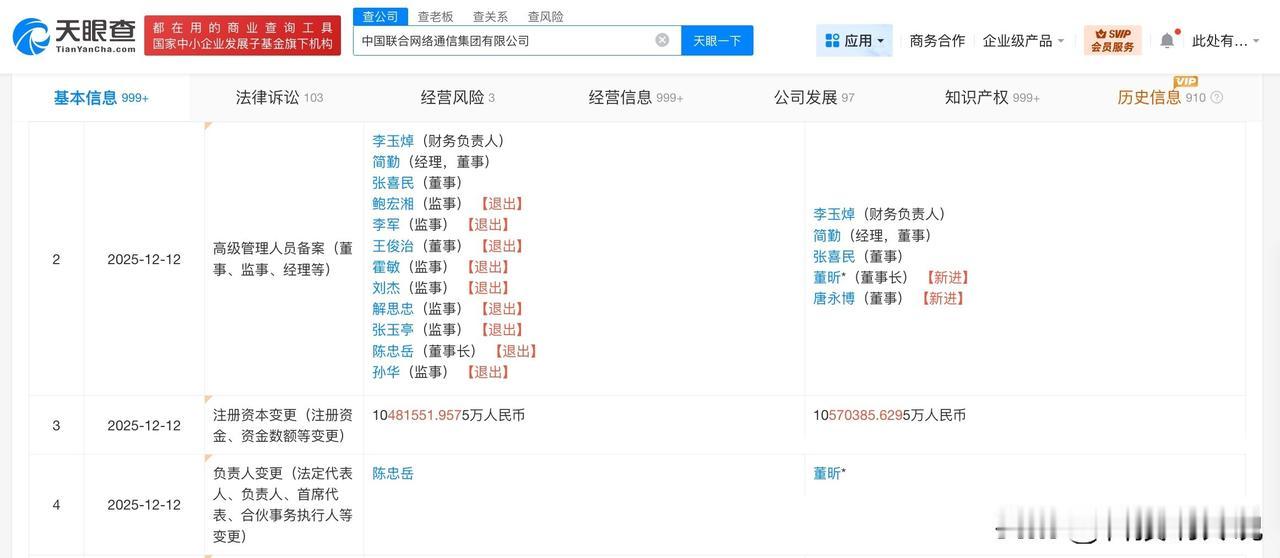Open 刘杰 supervisor profile link
Screen dimensions: 1280x558
(x=386, y=288)
